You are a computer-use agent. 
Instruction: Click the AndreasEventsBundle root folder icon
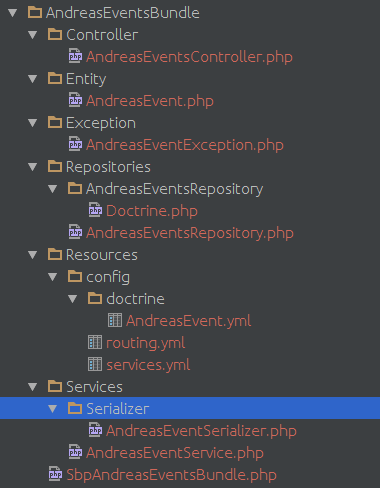[x=35, y=12]
